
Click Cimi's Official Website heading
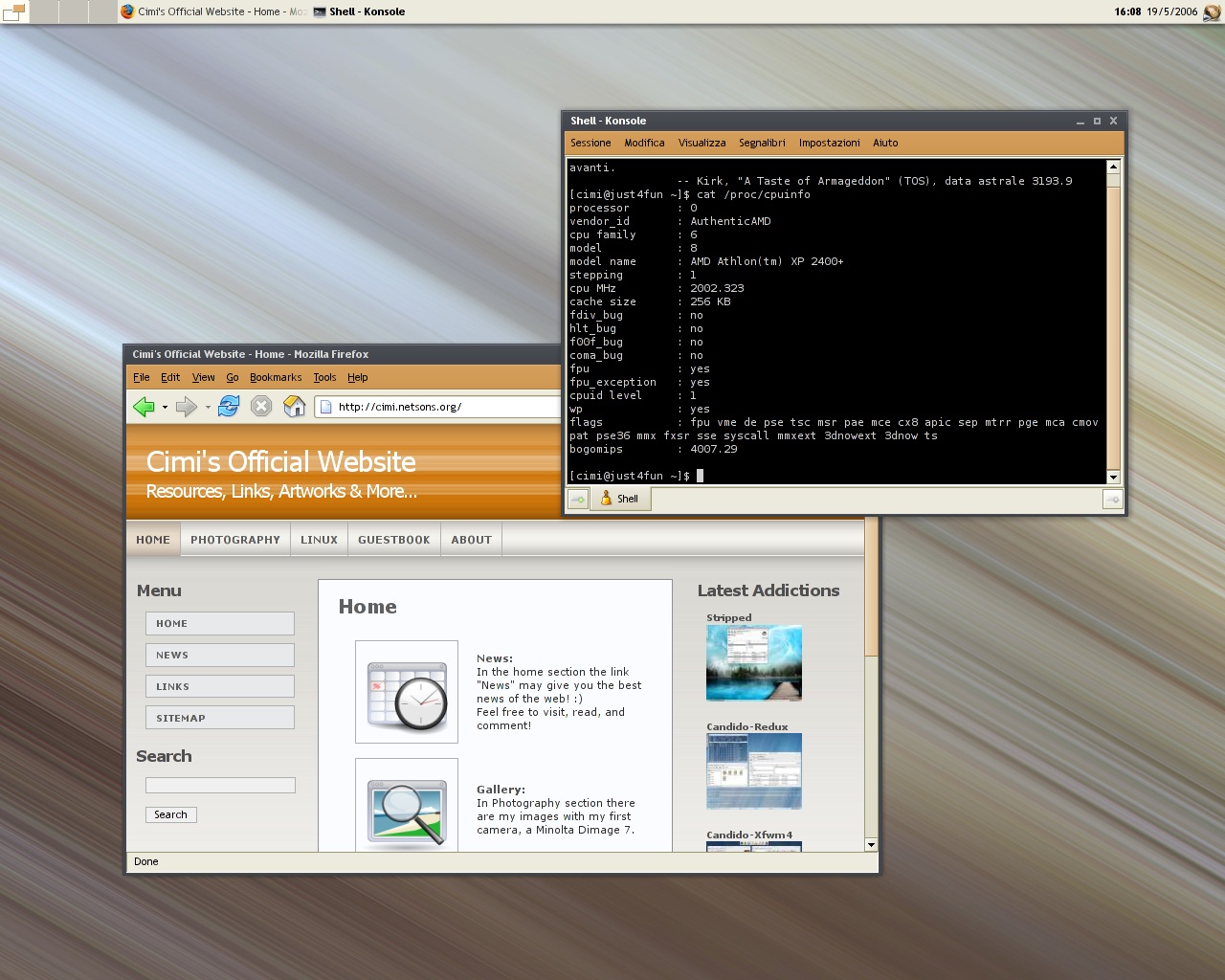pos(281,462)
